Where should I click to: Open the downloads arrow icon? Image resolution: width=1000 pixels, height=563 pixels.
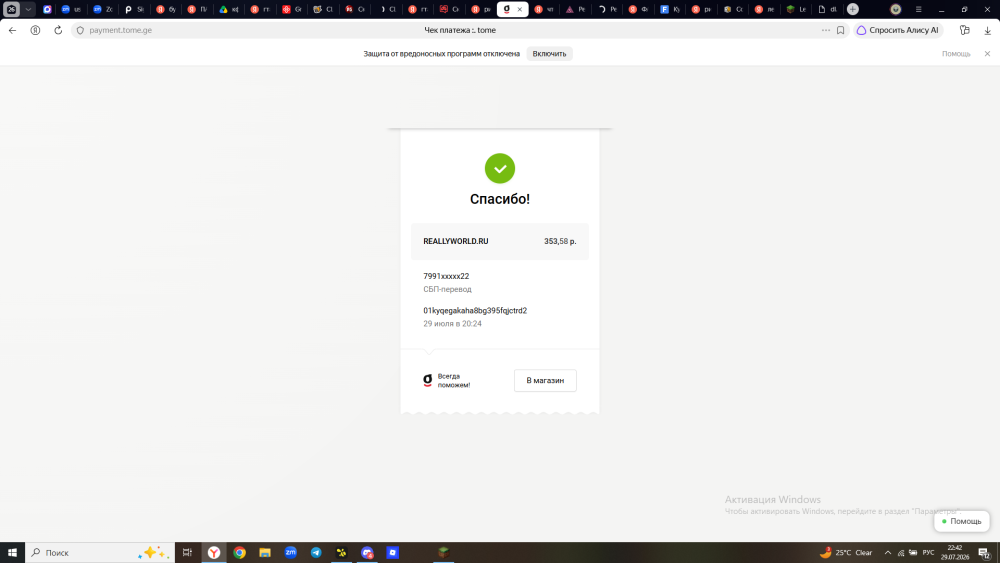987,30
